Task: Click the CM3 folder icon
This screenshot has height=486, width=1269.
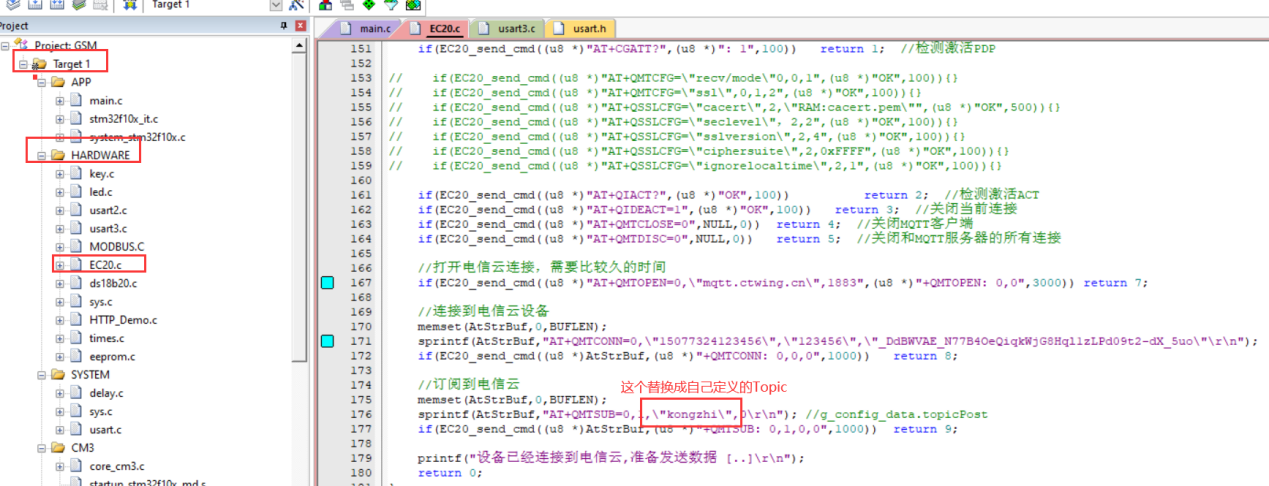Action: click(x=58, y=448)
